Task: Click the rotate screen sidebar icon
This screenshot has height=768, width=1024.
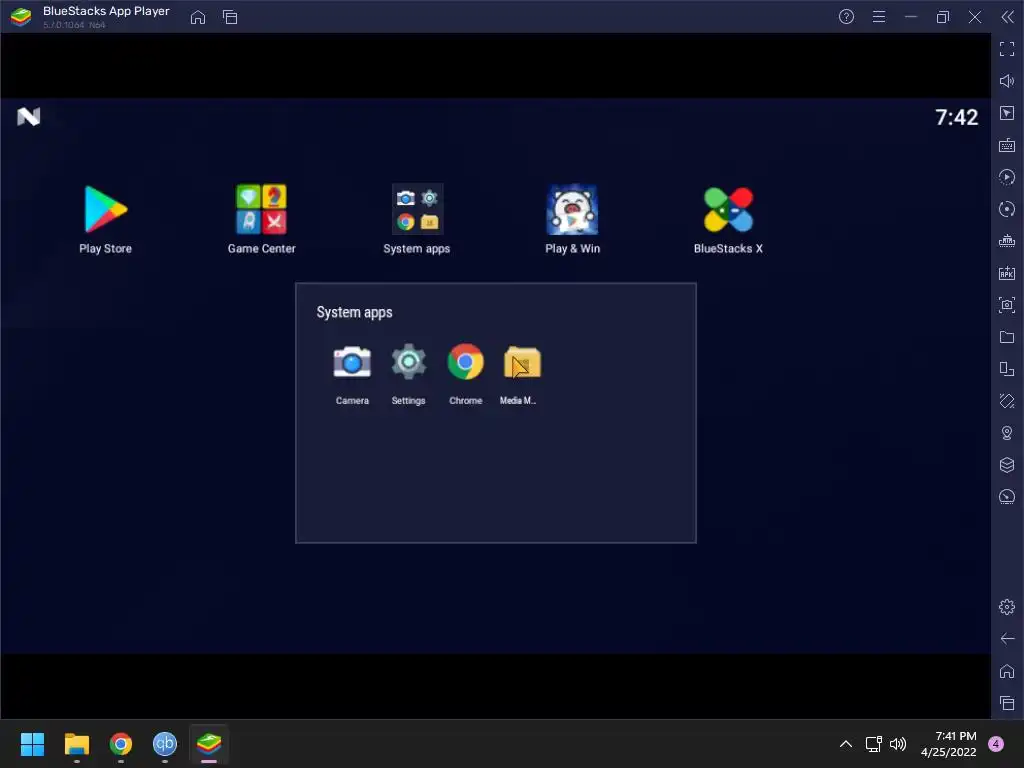Action: pyautogui.click(x=1007, y=369)
